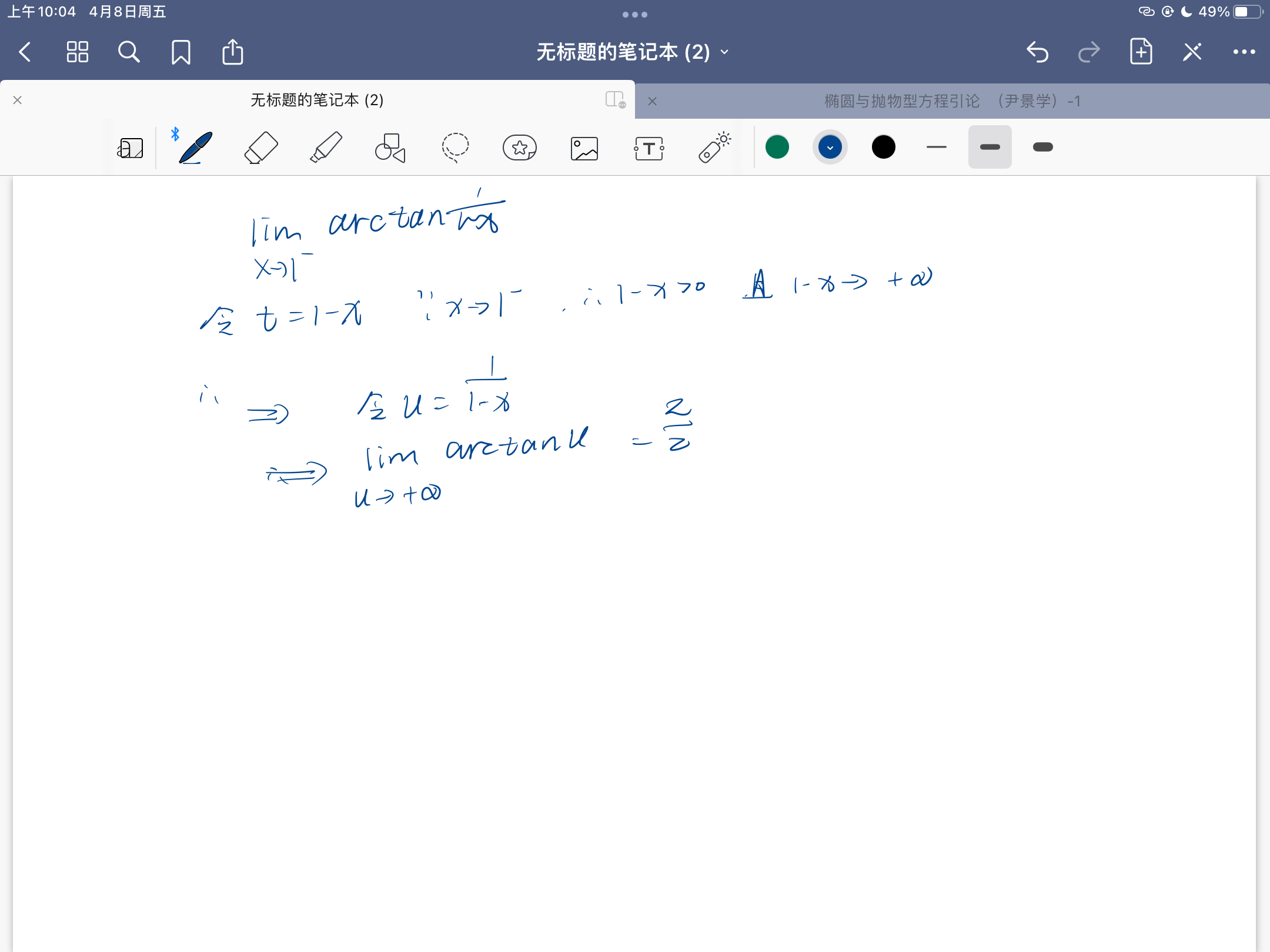The height and width of the screenshot is (952, 1270).
Task: Go back to the library
Action: click(25, 52)
